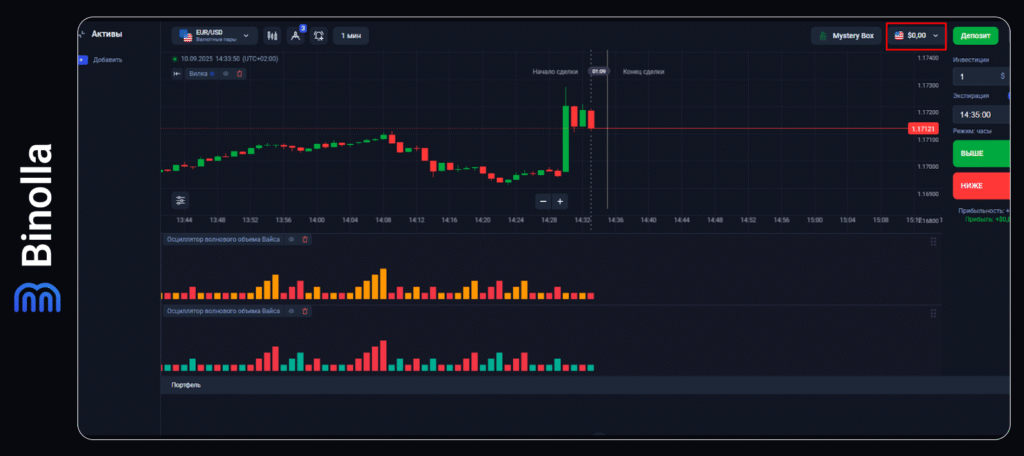Delete first Weis wave oscillator indicator
Screen dimensions: 1024x456
pyautogui.click(x=305, y=239)
